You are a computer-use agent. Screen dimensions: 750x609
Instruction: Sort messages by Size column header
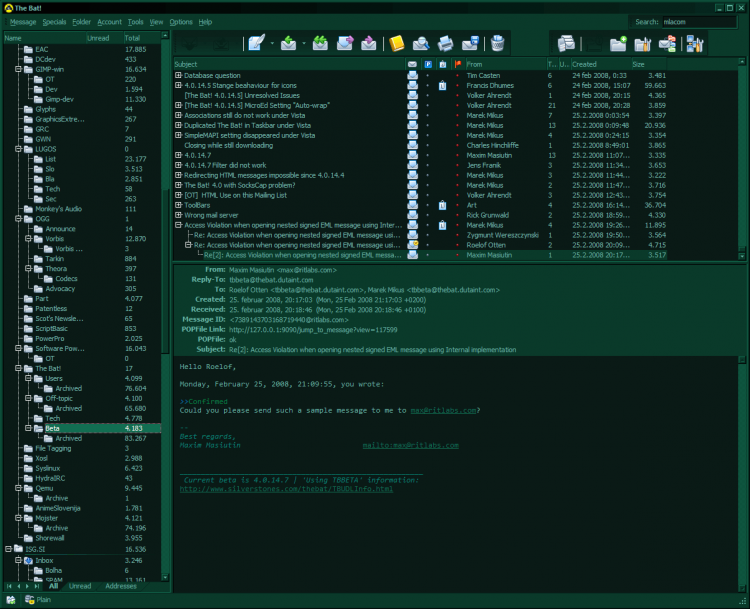click(x=649, y=64)
